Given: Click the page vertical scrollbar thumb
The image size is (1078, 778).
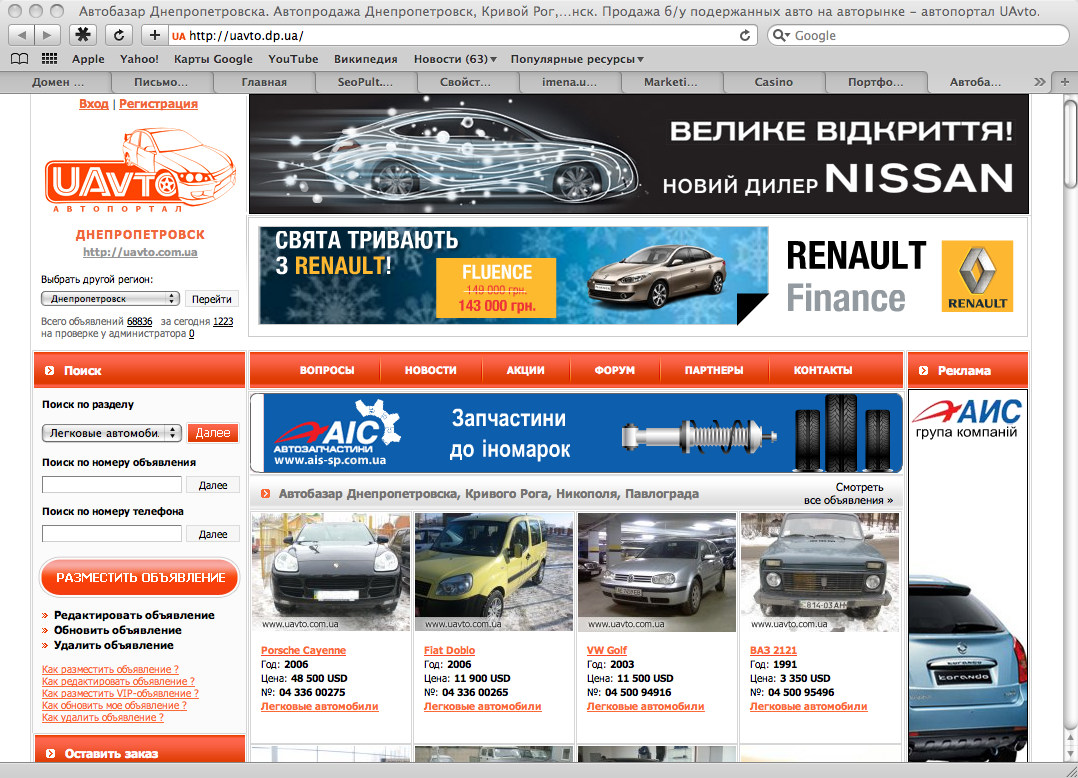Looking at the screenshot, I should tap(1070, 143).
